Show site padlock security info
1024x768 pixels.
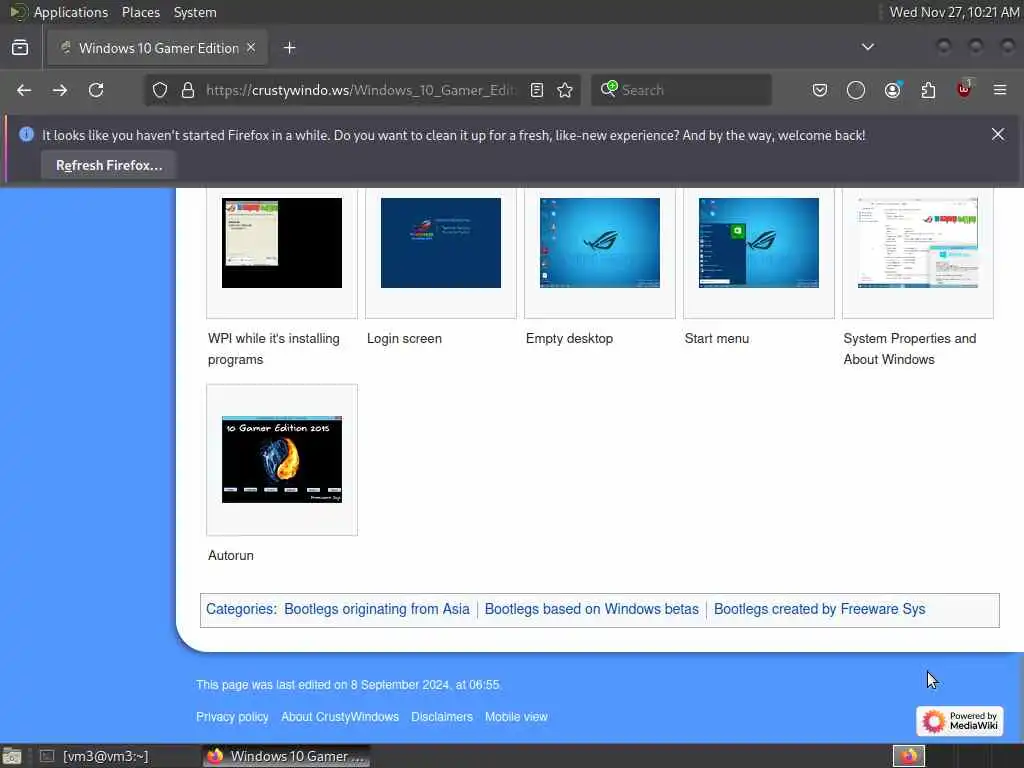(x=188, y=90)
